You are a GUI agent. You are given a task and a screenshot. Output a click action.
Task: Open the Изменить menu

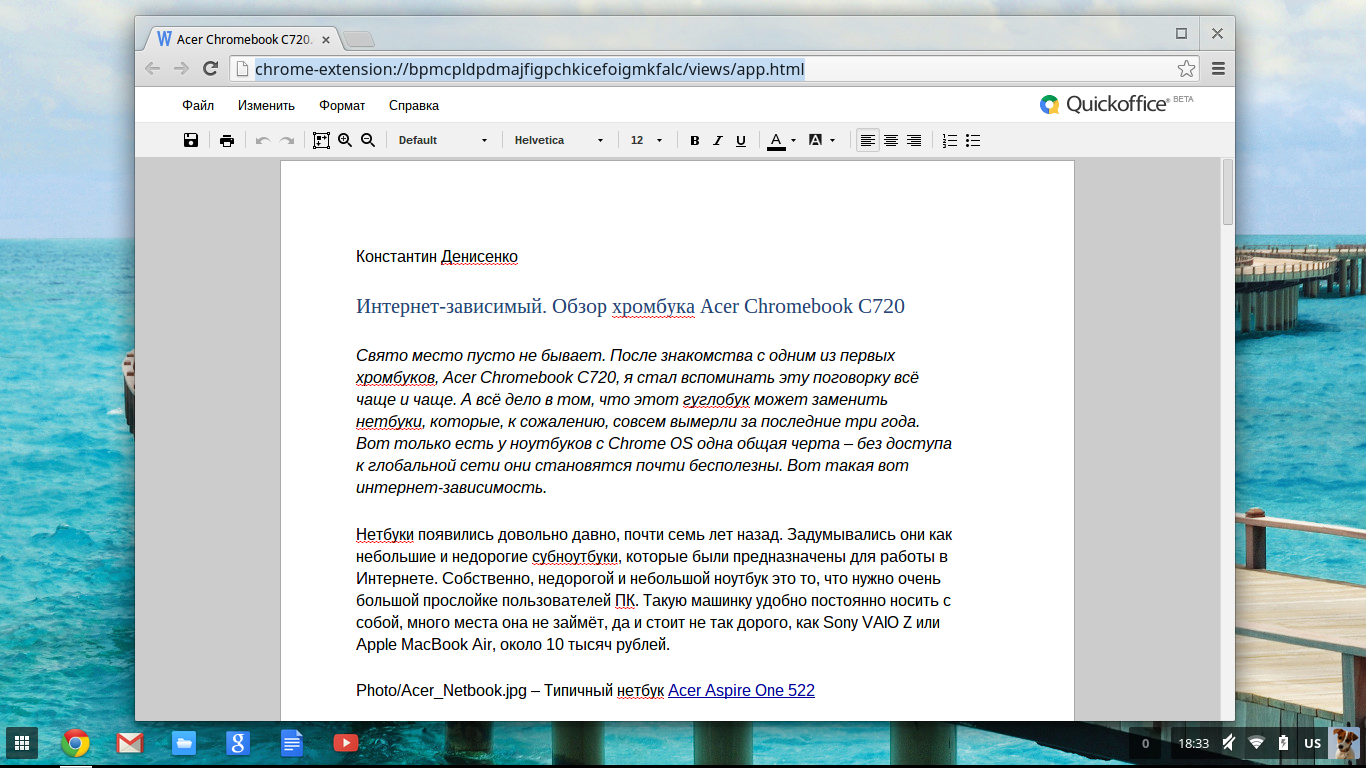(x=266, y=105)
